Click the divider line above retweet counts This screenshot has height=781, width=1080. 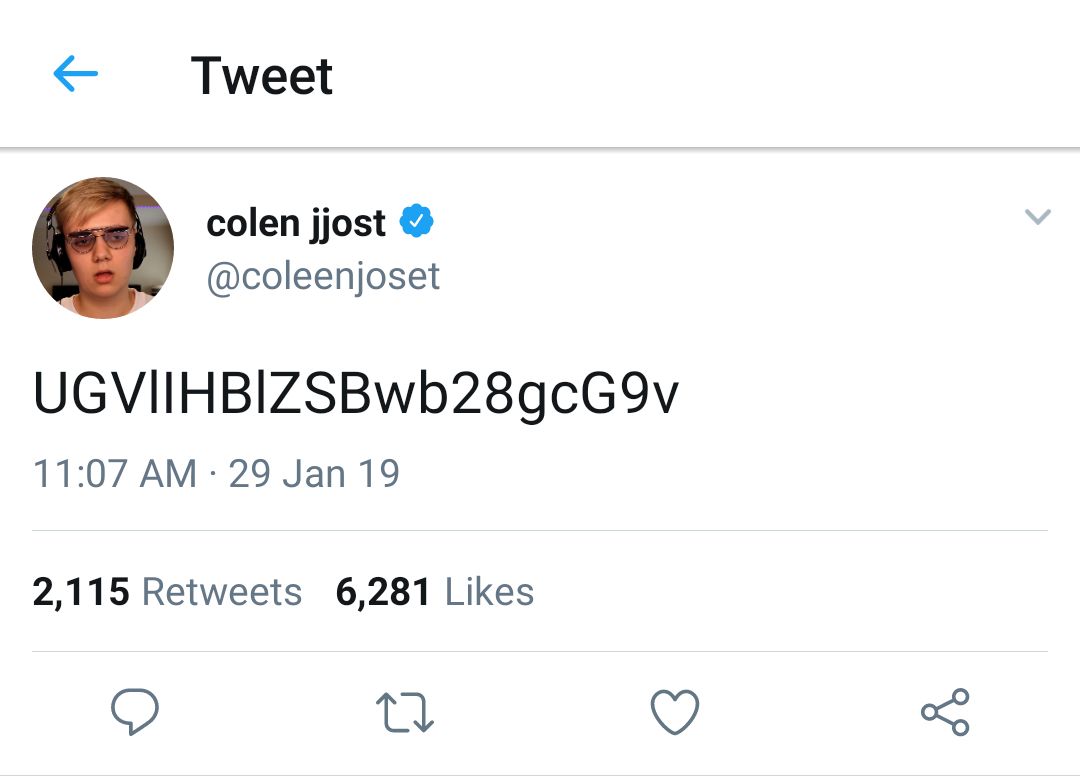(x=540, y=531)
